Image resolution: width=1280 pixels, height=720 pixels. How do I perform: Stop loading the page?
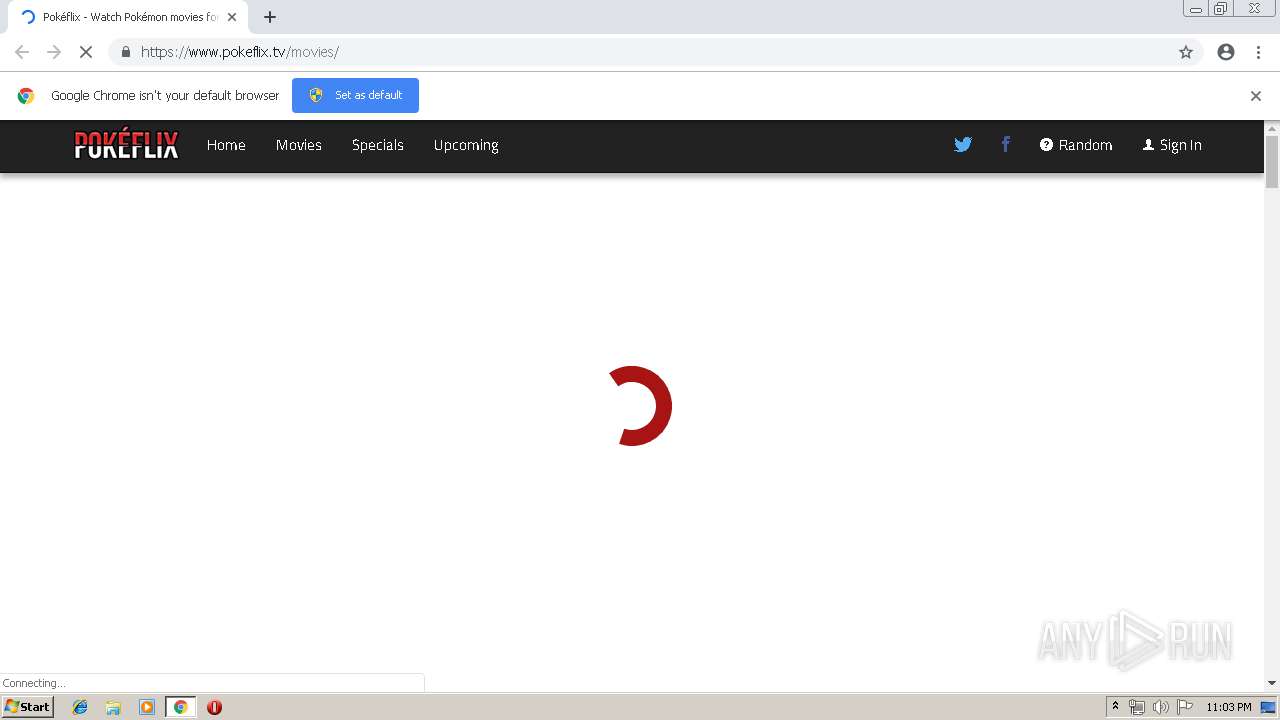pyautogui.click(x=85, y=52)
